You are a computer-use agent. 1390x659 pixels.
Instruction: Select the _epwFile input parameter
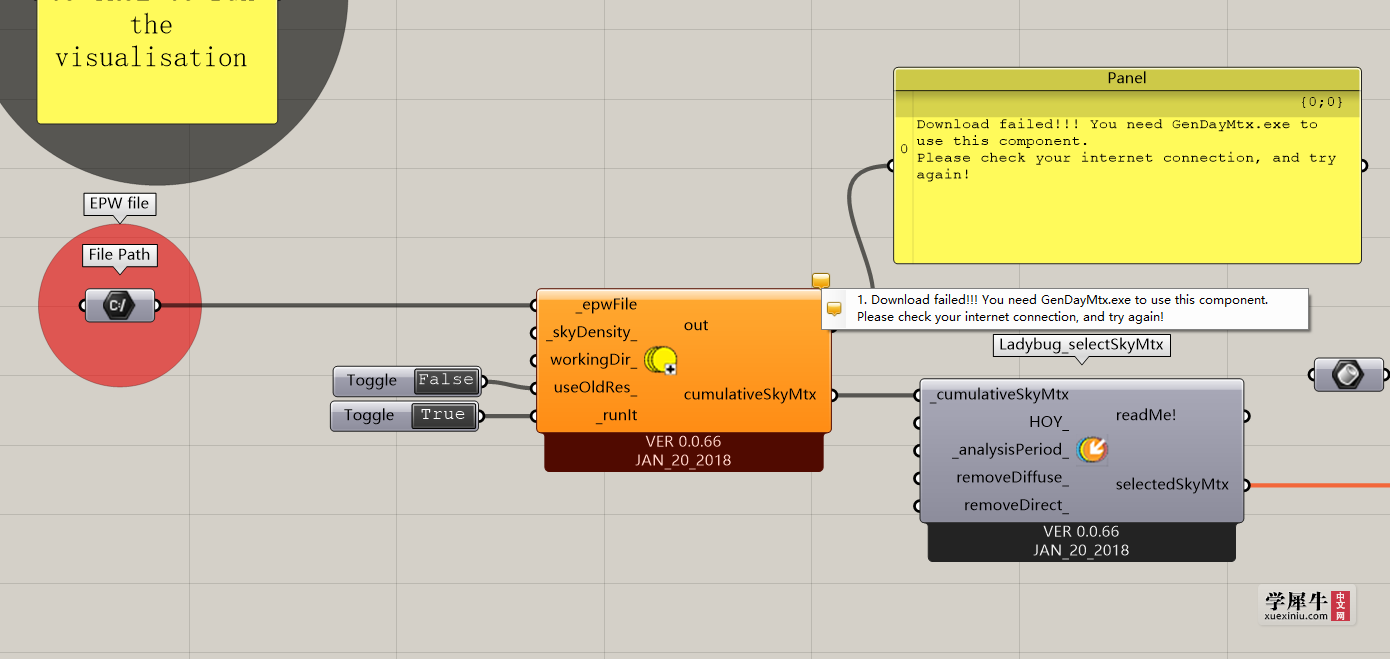point(606,304)
